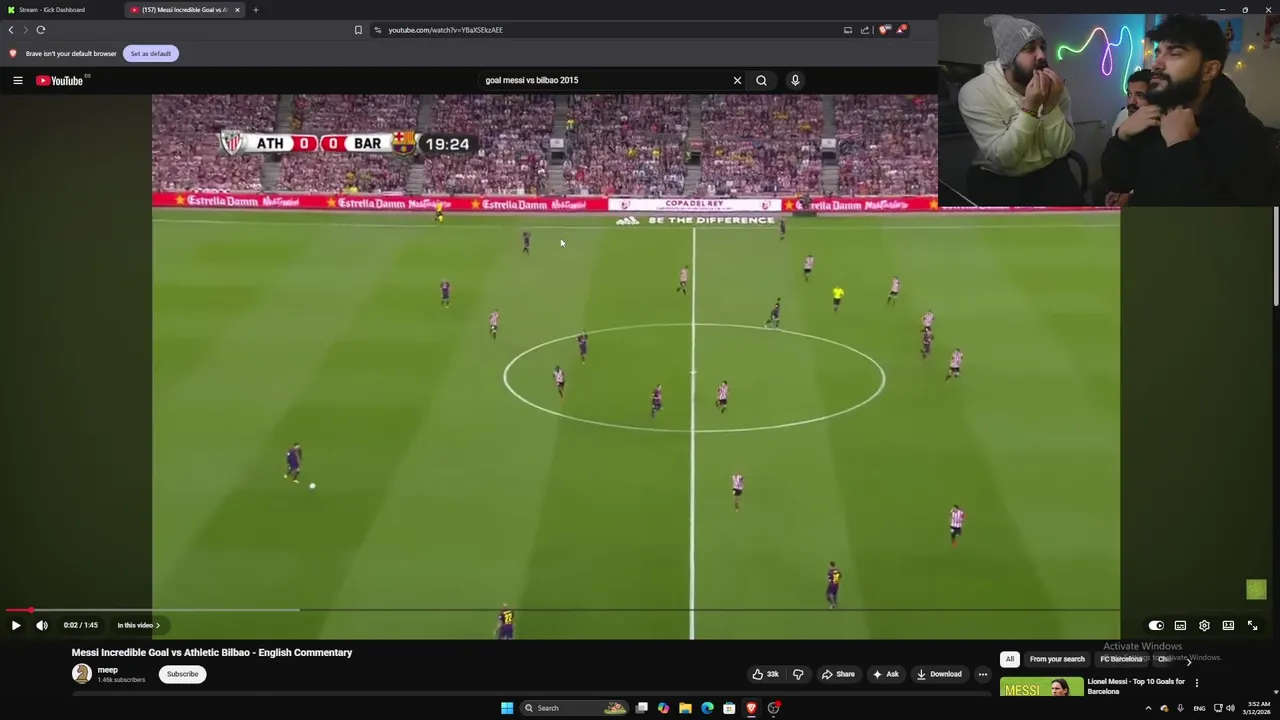Show hidden system tray icons chevron
Image resolution: width=1280 pixels, height=720 pixels.
point(1148,708)
